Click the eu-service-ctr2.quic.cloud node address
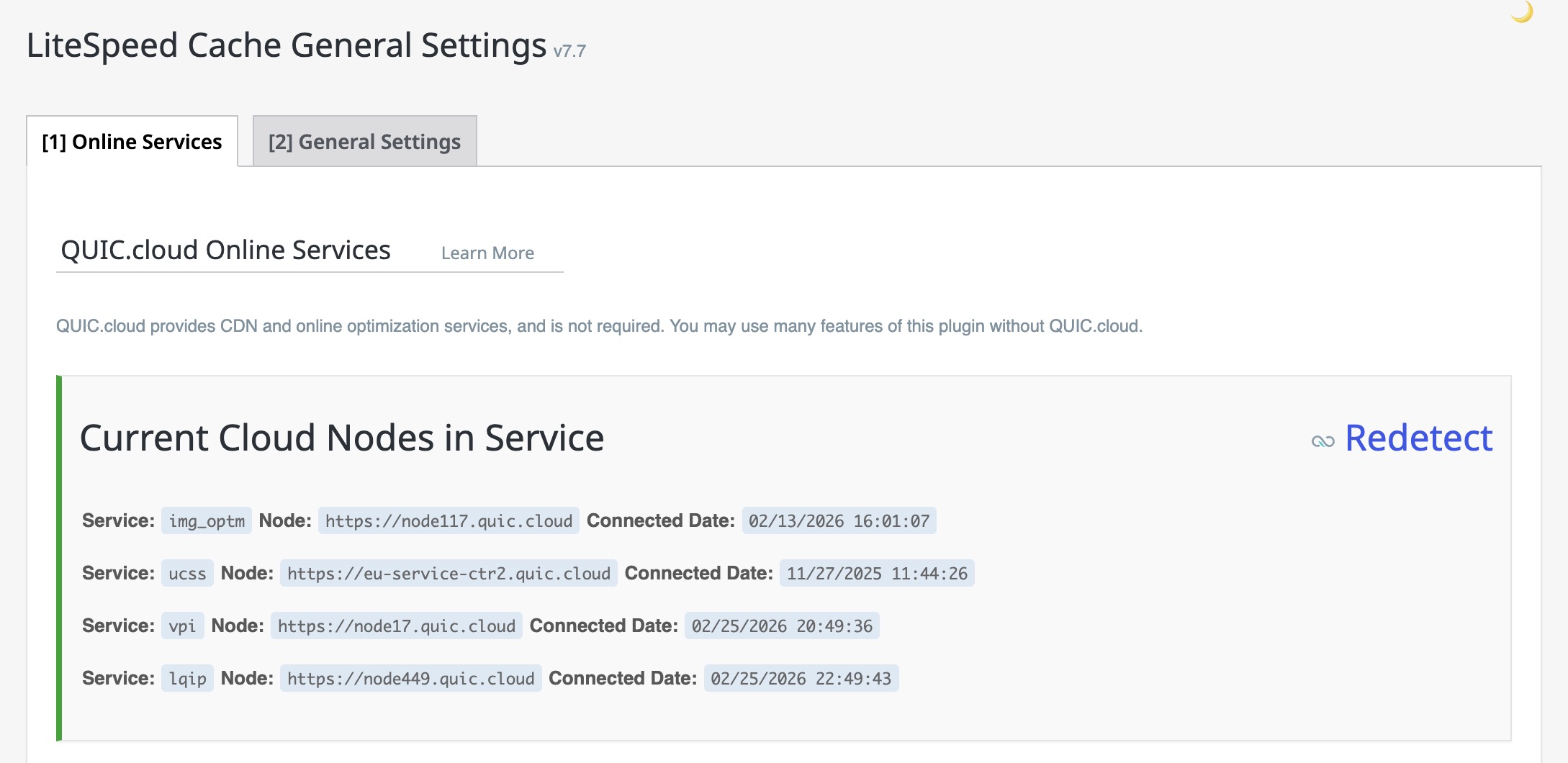This screenshot has height=763, width=1568. pos(448,573)
